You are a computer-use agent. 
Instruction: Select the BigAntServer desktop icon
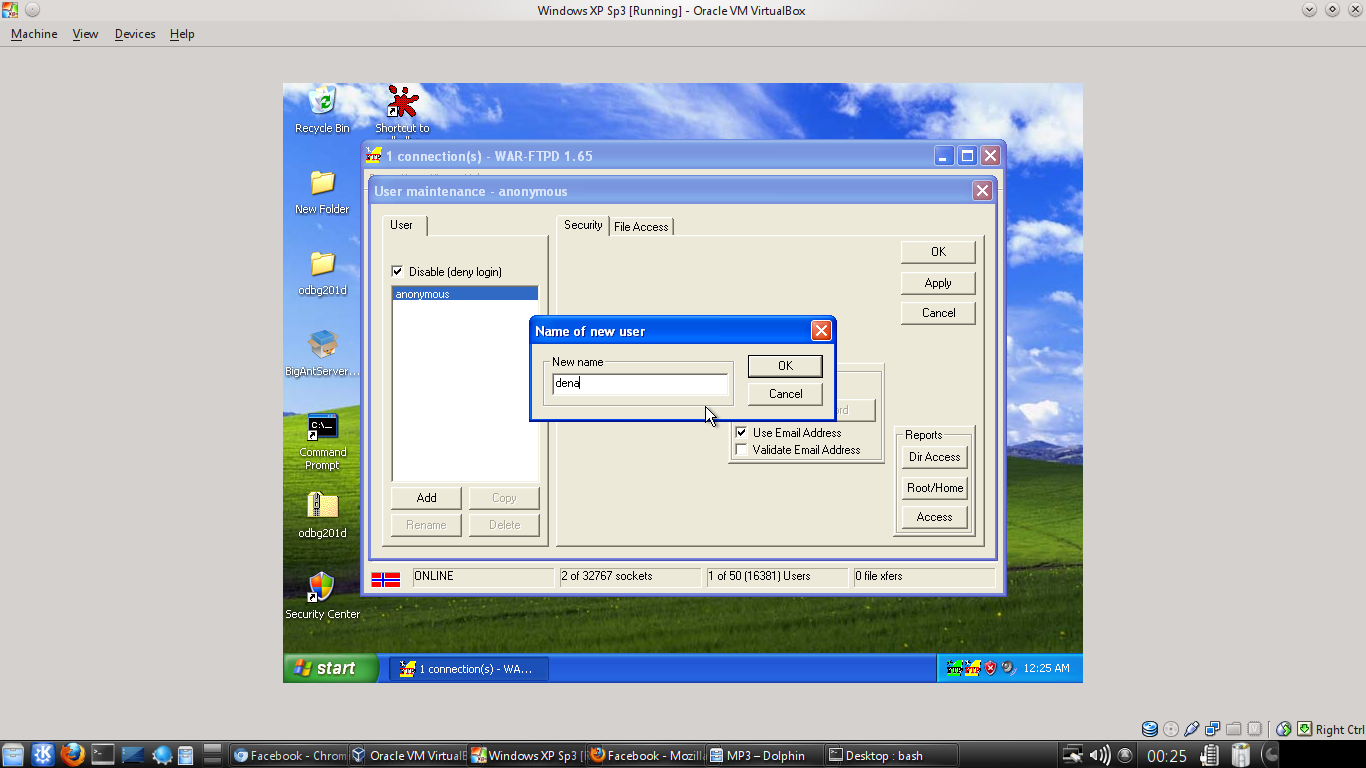(322, 344)
